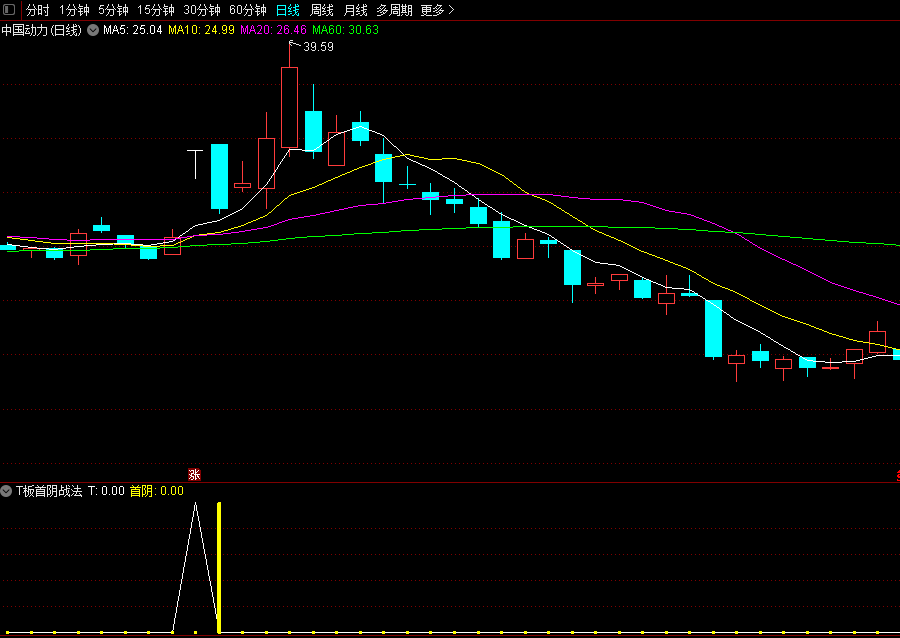This screenshot has height=638, width=900.
Task: Open the dropdown arrow beside T板首阴战法
Action: (x=6, y=491)
